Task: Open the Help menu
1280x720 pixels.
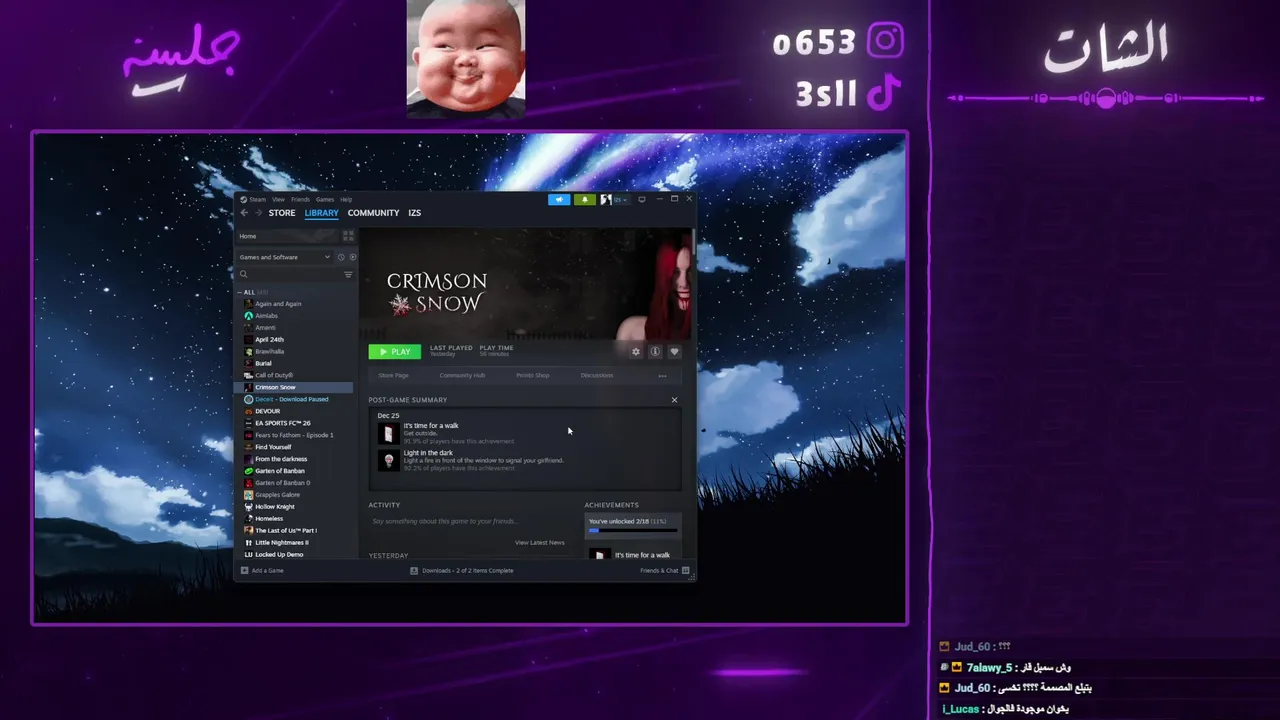Action: [x=346, y=199]
